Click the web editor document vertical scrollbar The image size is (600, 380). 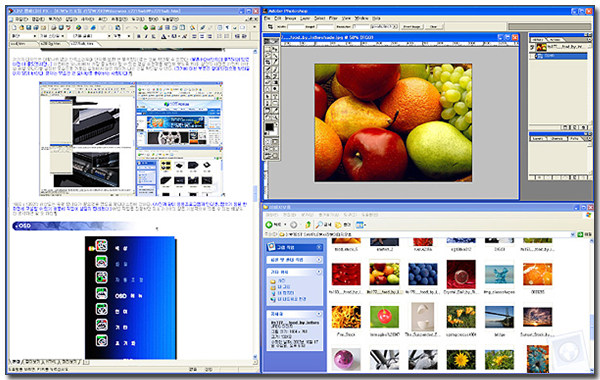pyautogui.click(x=255, y=203)
